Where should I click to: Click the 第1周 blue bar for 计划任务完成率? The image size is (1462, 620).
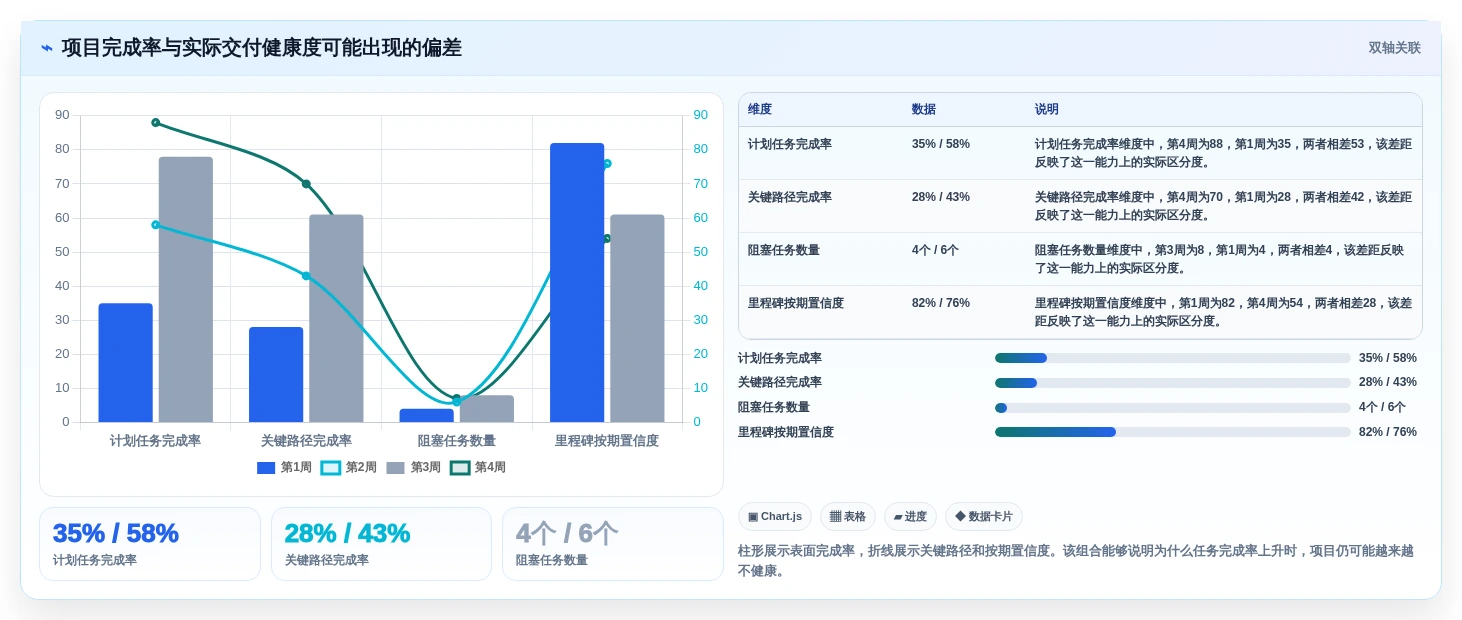tap(126, 363)
